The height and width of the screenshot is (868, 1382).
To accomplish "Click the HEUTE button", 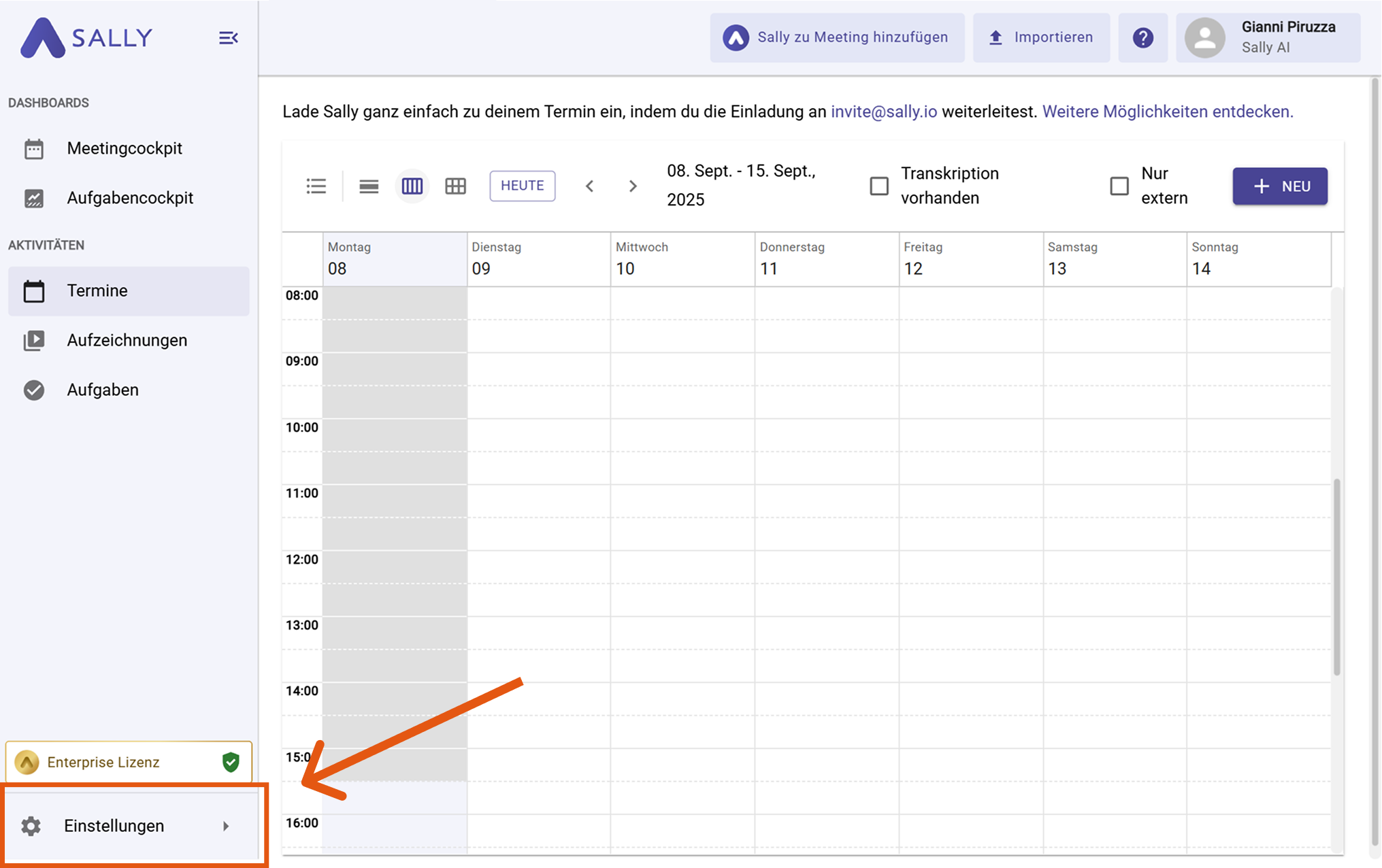I will coord(522,186).
